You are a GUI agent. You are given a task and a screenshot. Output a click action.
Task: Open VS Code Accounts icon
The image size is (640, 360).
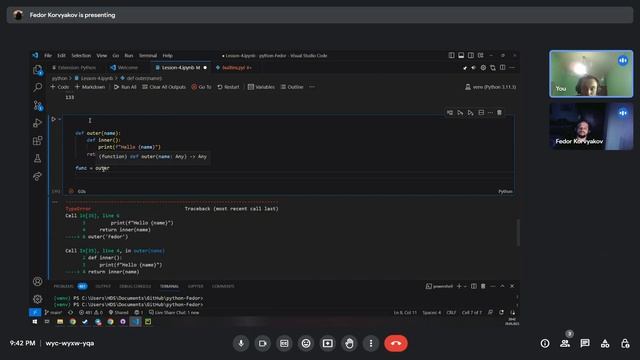(38, 281)
